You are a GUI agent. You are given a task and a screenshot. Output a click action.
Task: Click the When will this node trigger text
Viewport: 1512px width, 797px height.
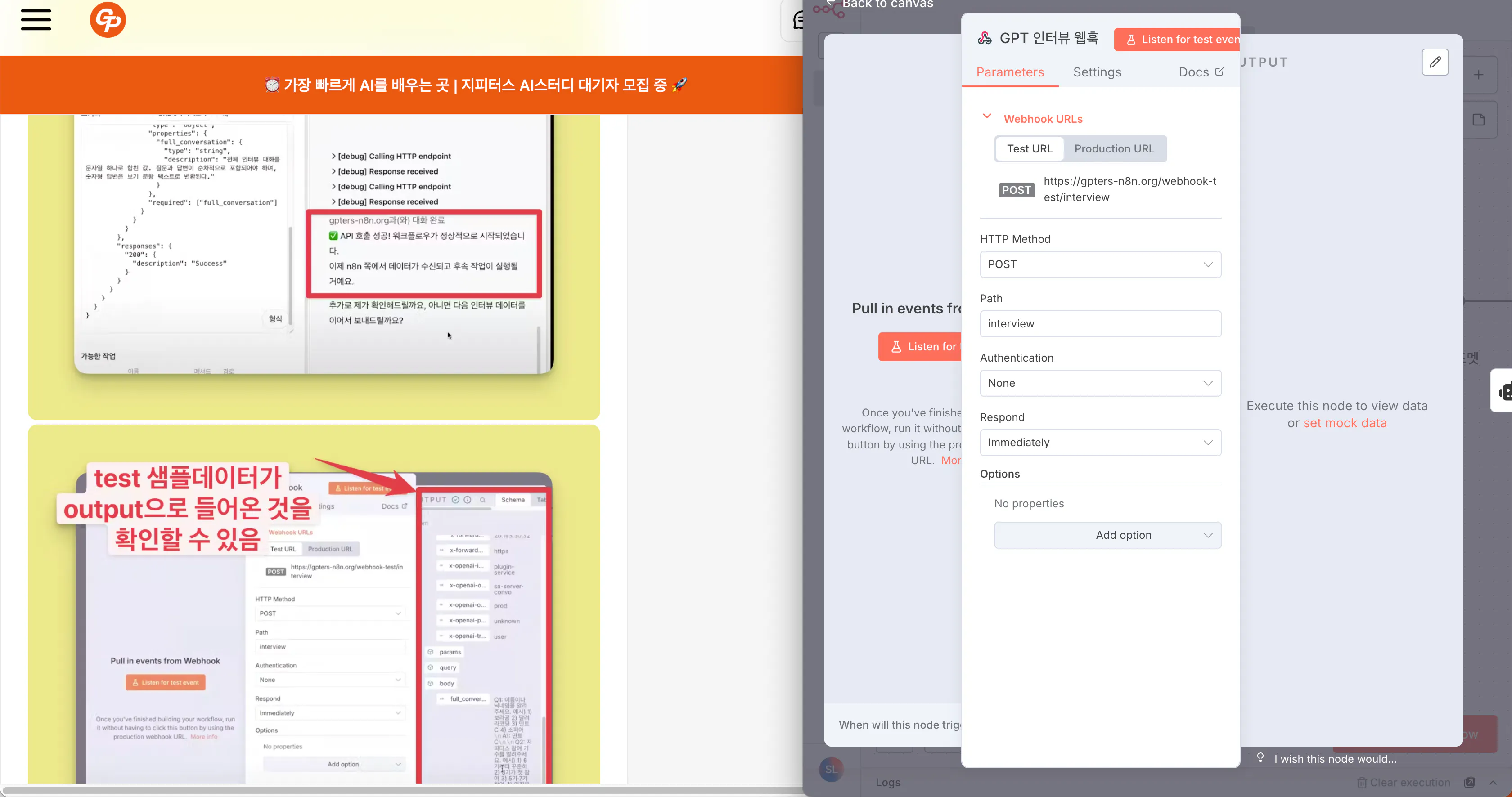point(900,725)
